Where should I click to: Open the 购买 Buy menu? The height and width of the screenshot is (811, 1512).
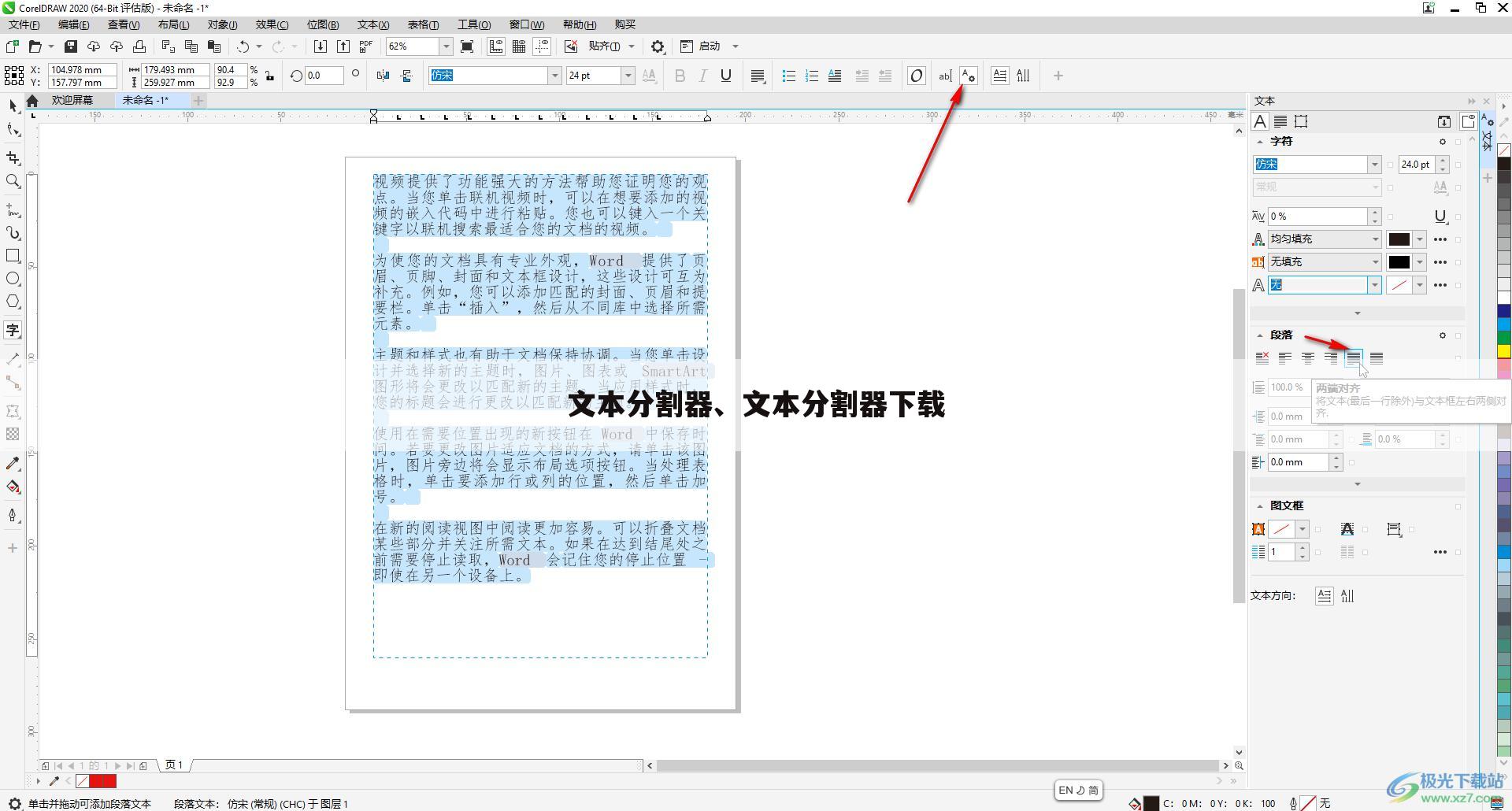click(x=624, y=24)
